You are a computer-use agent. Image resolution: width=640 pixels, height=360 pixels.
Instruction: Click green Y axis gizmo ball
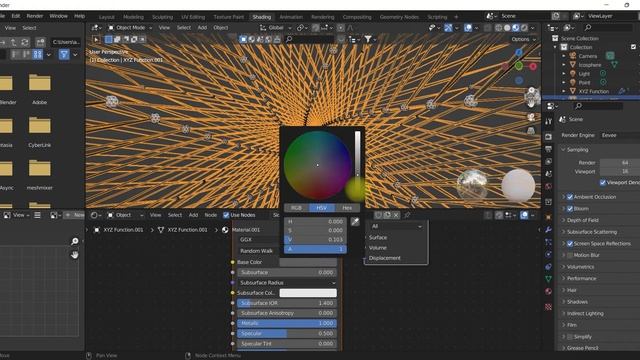(x=519, y=65)
